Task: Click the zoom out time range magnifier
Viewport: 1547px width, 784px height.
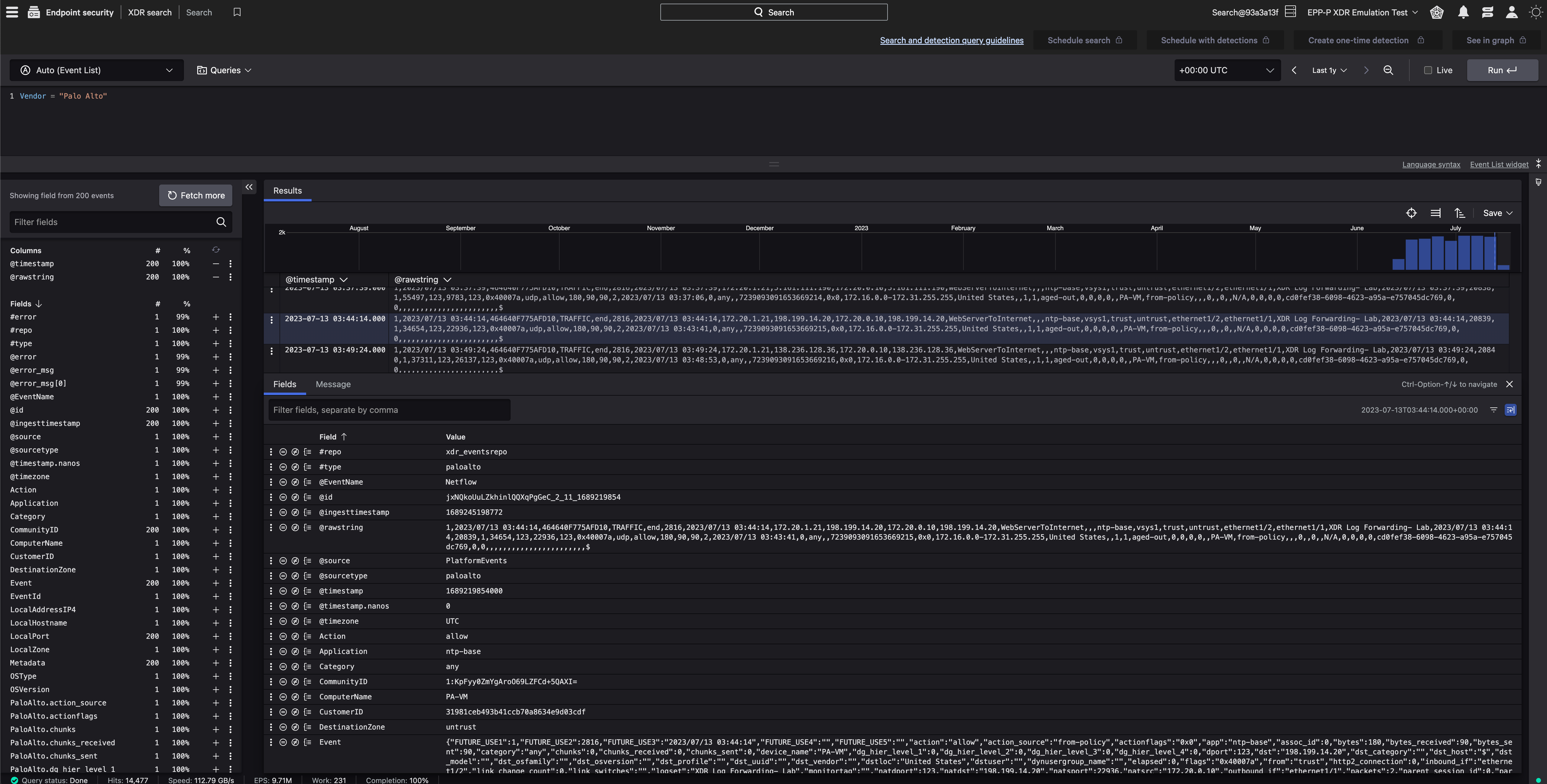Action: tap(1388, 70)
